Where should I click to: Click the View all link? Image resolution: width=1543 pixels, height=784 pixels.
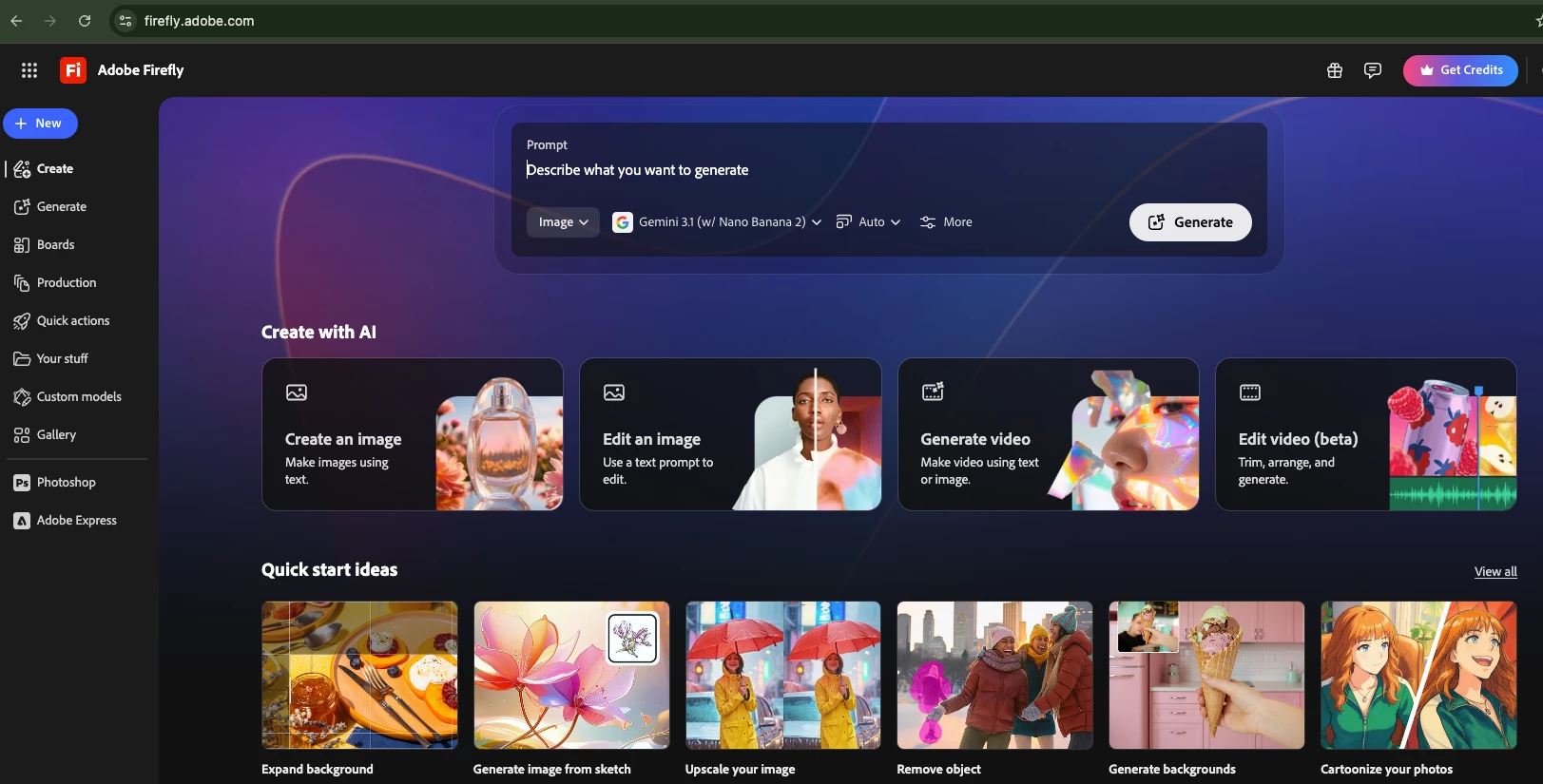coord(1495,572)
